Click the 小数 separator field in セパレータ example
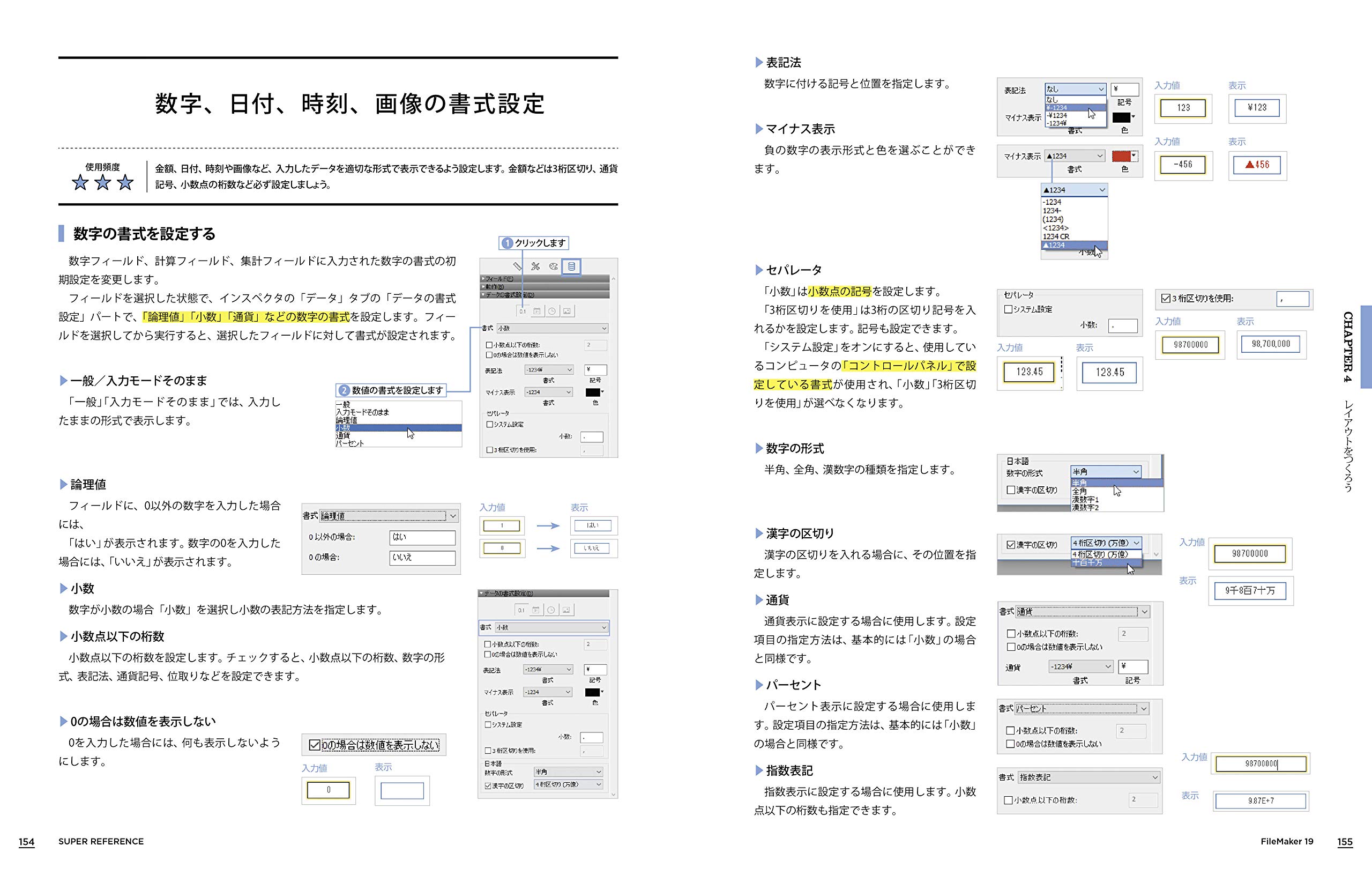Viewport: 1372px width, 875px height. (1123, 325)
